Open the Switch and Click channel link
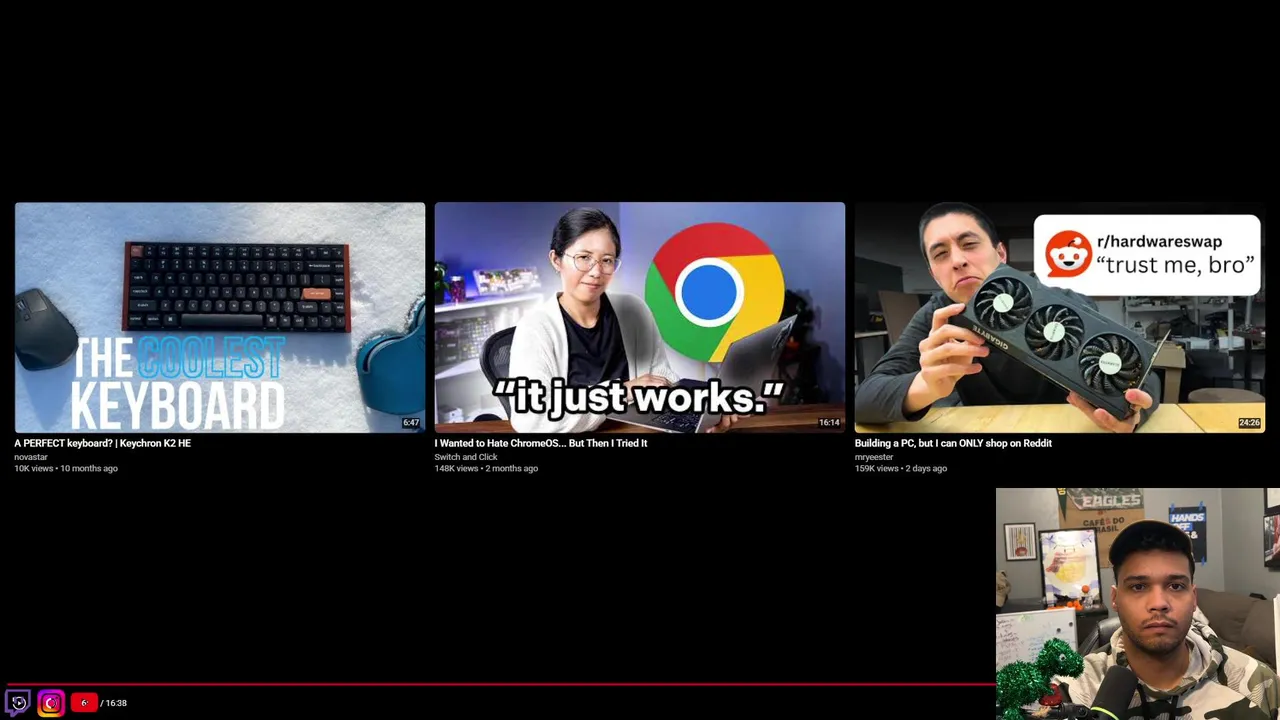This screenshot has height=720, width=1280. point(465,457)
